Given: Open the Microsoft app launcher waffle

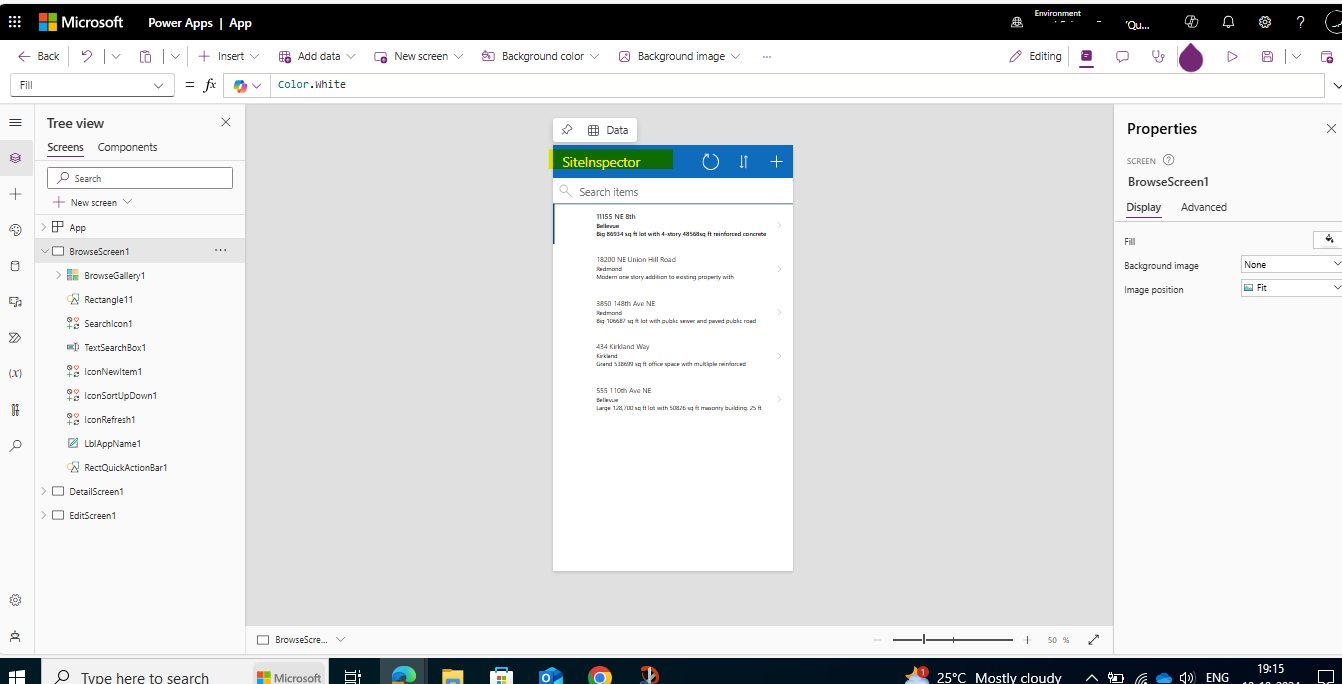Looking at the screenshot, I should pos(14,21).
